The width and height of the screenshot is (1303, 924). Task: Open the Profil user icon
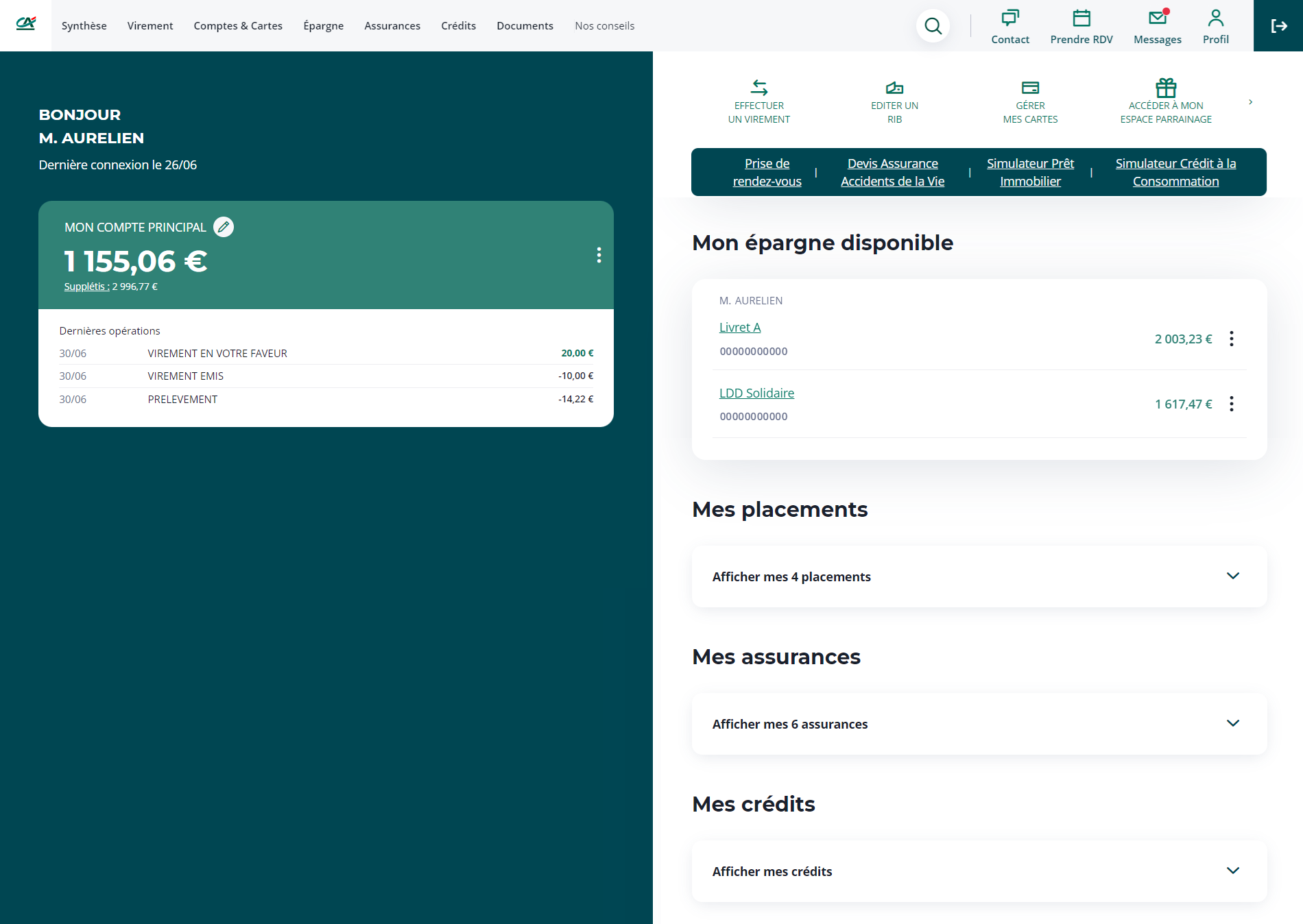pyautogui.click(x=1215, y=19)
